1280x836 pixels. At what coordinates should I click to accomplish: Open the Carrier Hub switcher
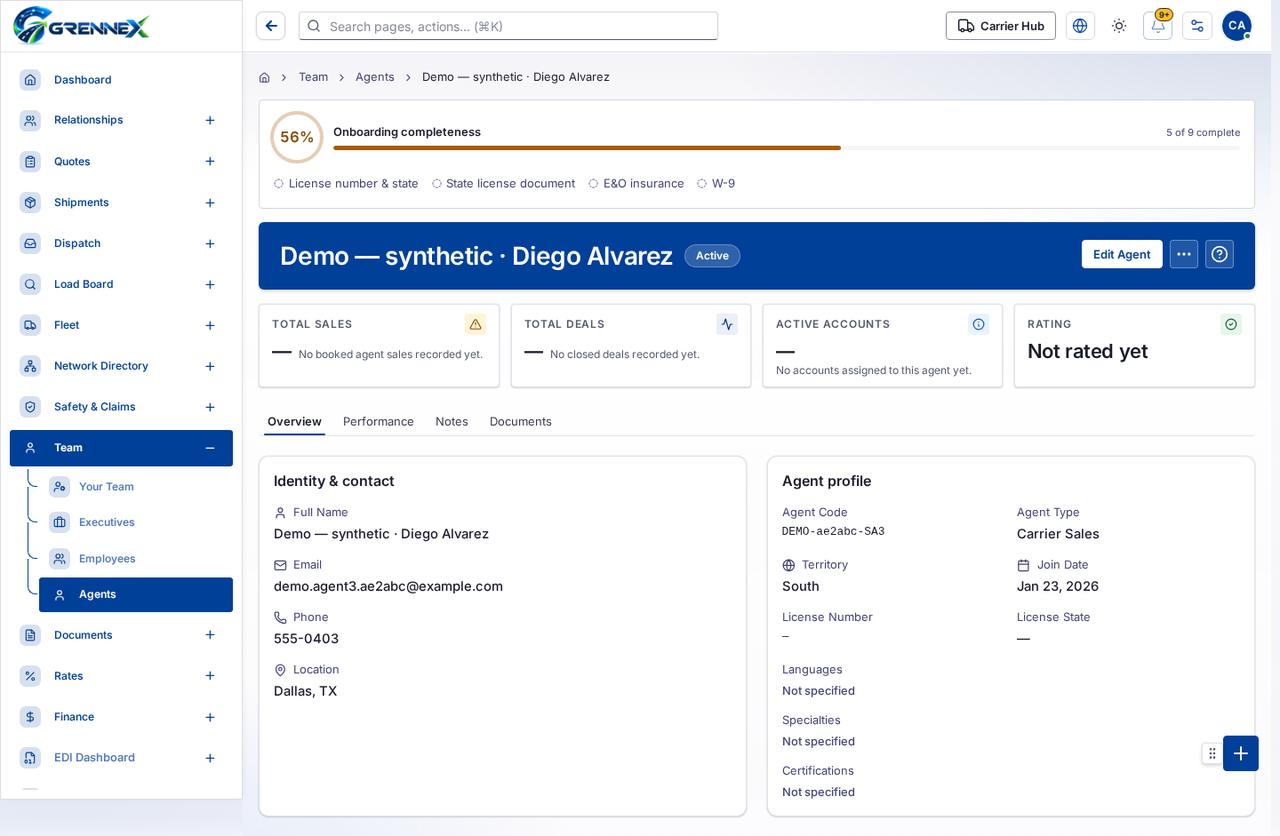pos(1001,26)
